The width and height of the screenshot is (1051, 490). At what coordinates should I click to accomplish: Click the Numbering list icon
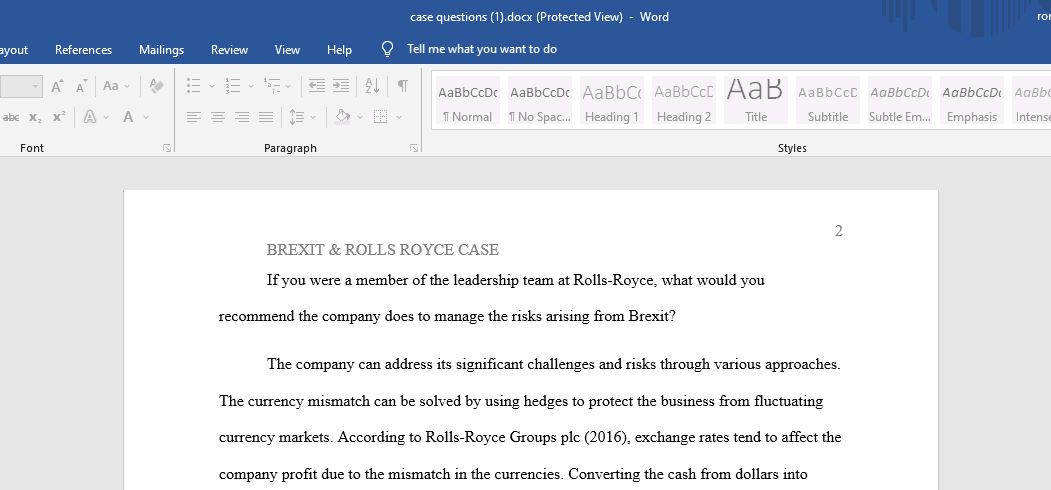(233, 86)
